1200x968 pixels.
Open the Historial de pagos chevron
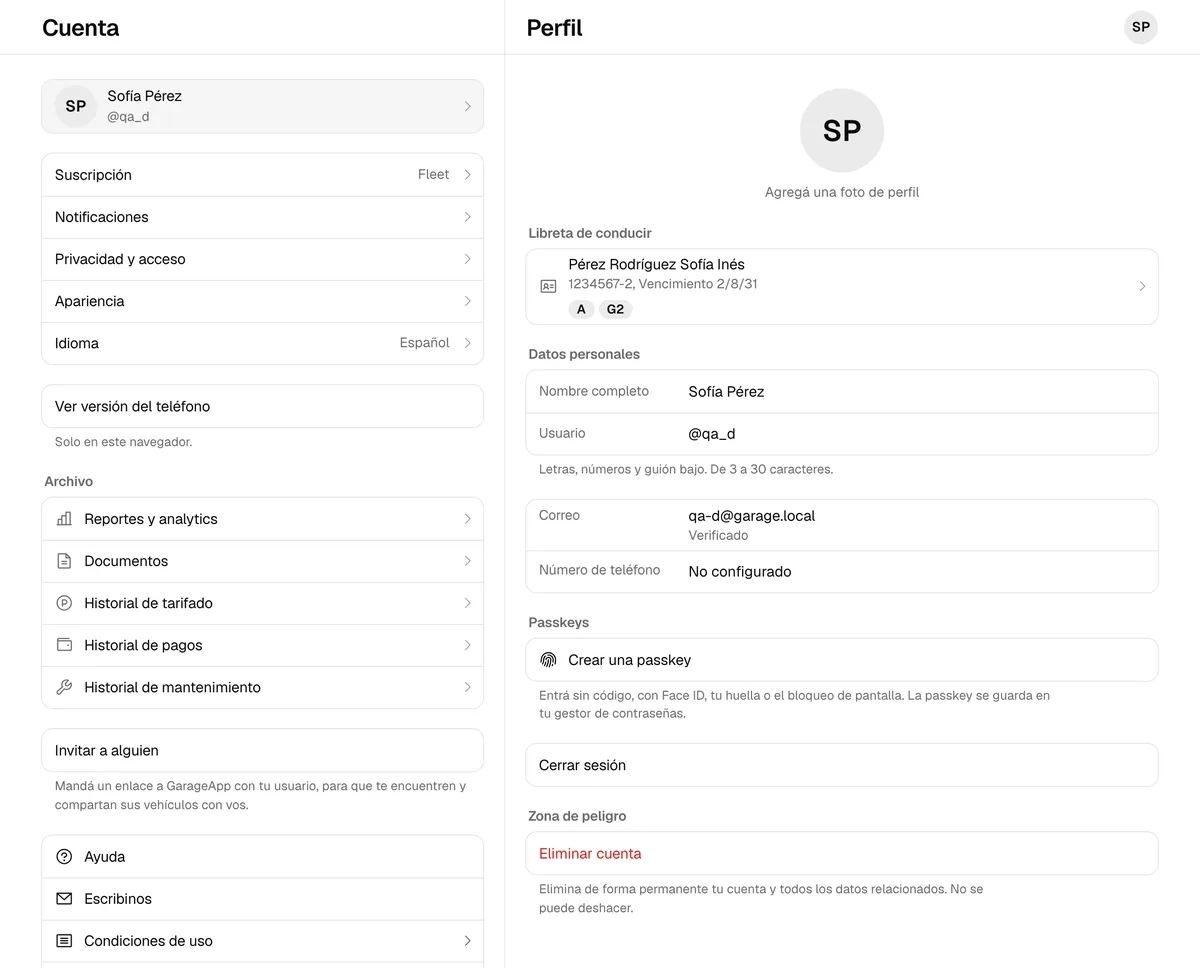467,645
